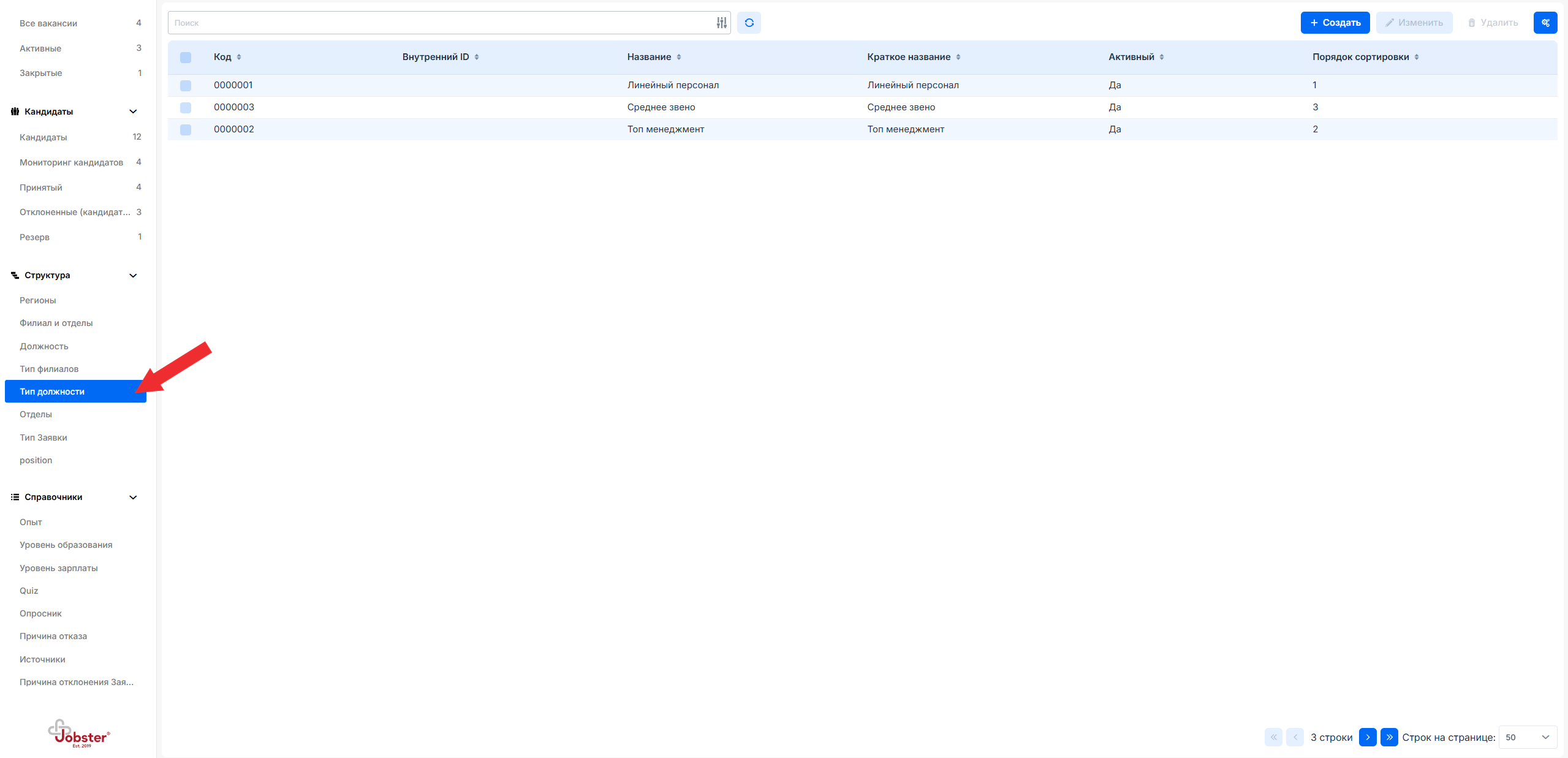Image resolution: width=1568 pixels, height=758 pixels.
Task: Click into the Поиск search field
Action: [441, 23]
